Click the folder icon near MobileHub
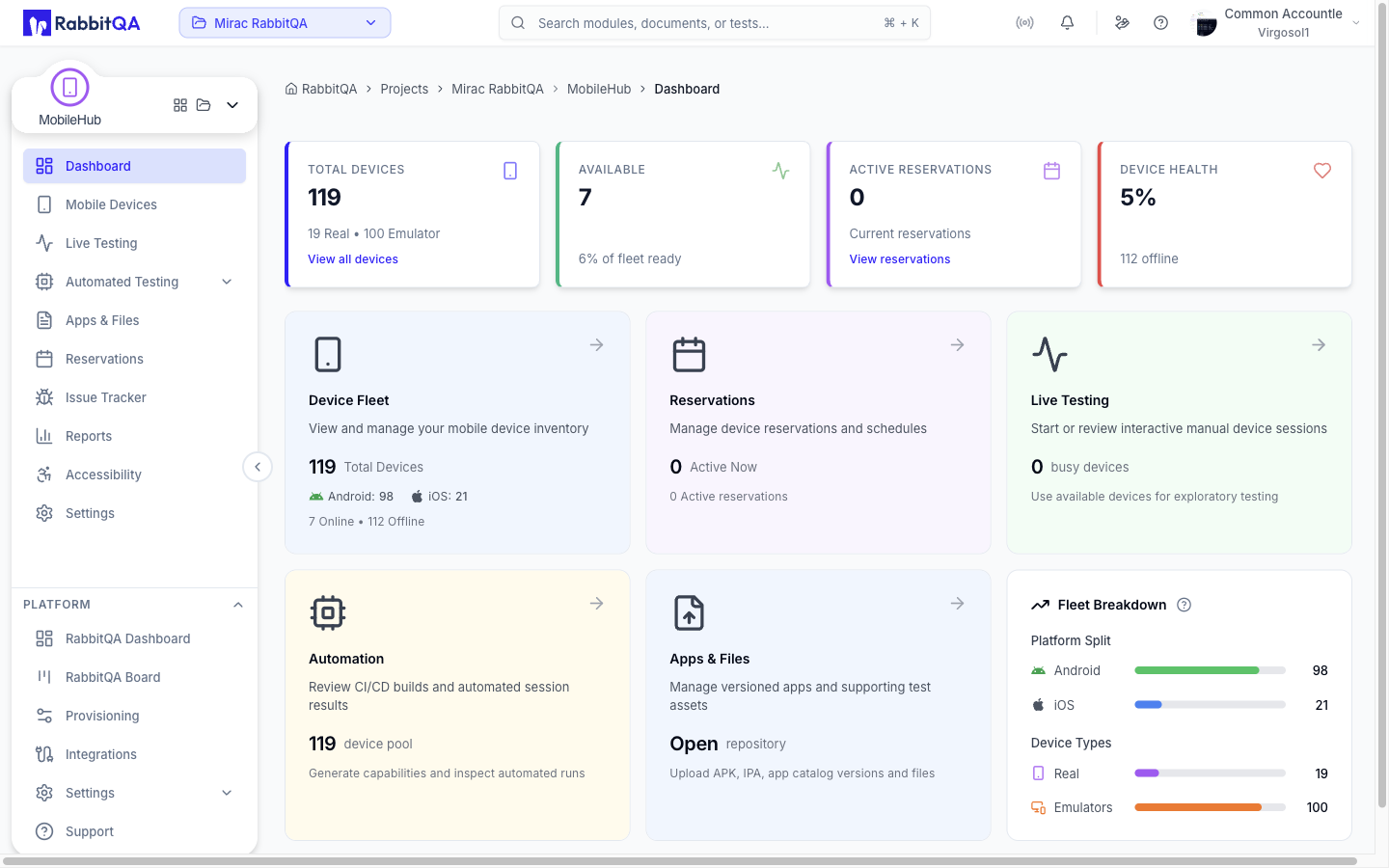Screen dimensions: 1389x868 pyautogui.click(x=204, y=105)
